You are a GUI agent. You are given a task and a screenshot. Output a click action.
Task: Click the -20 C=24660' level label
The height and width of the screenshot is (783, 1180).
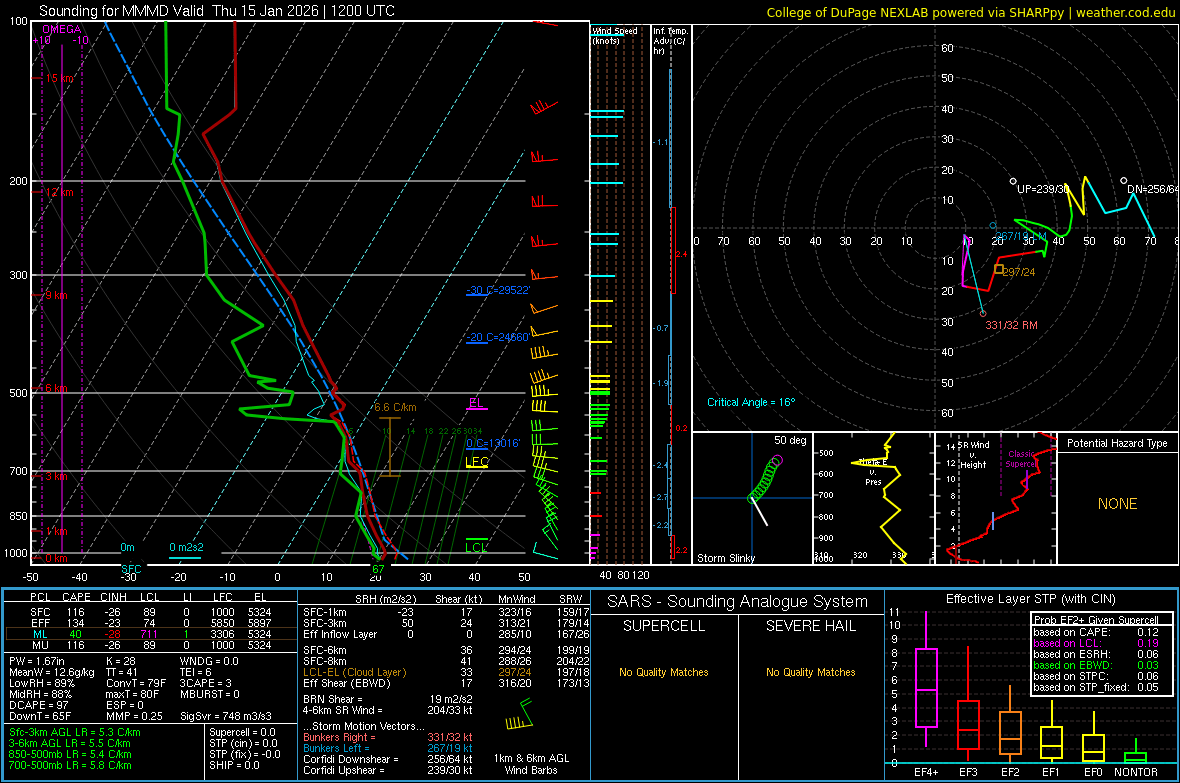[498, 337]
